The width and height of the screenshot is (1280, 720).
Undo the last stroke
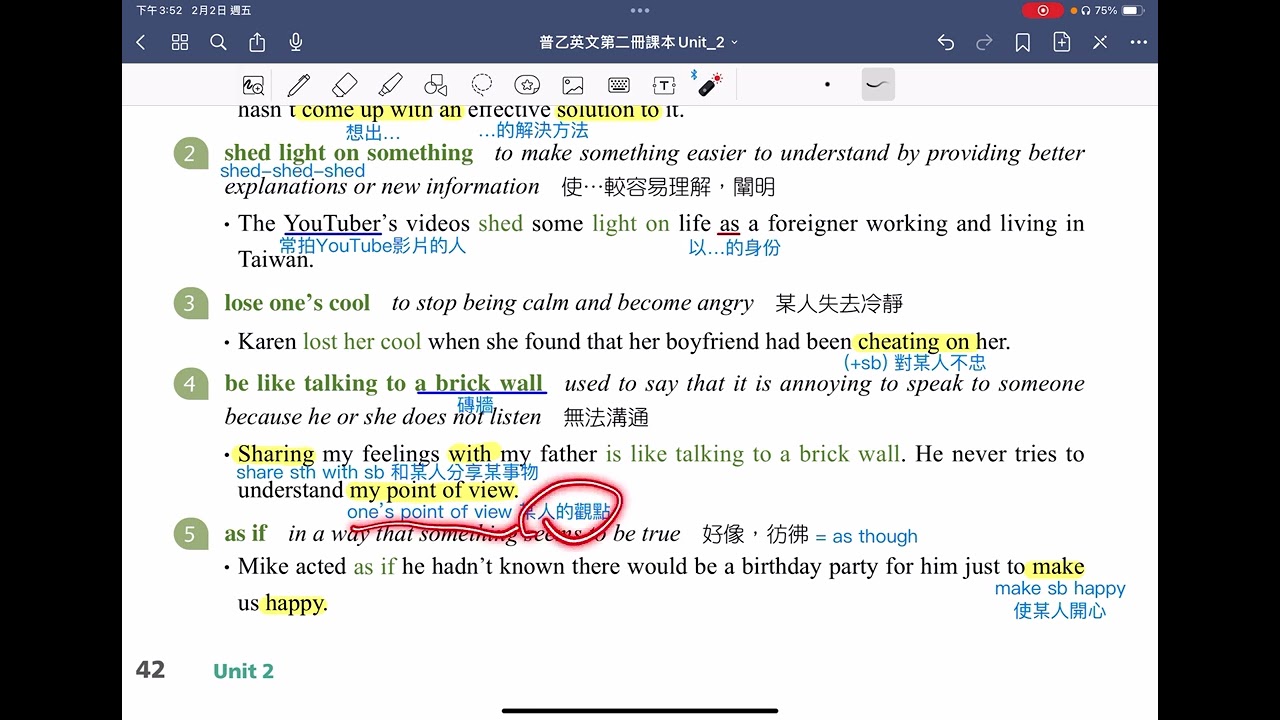tap(946, 42)
